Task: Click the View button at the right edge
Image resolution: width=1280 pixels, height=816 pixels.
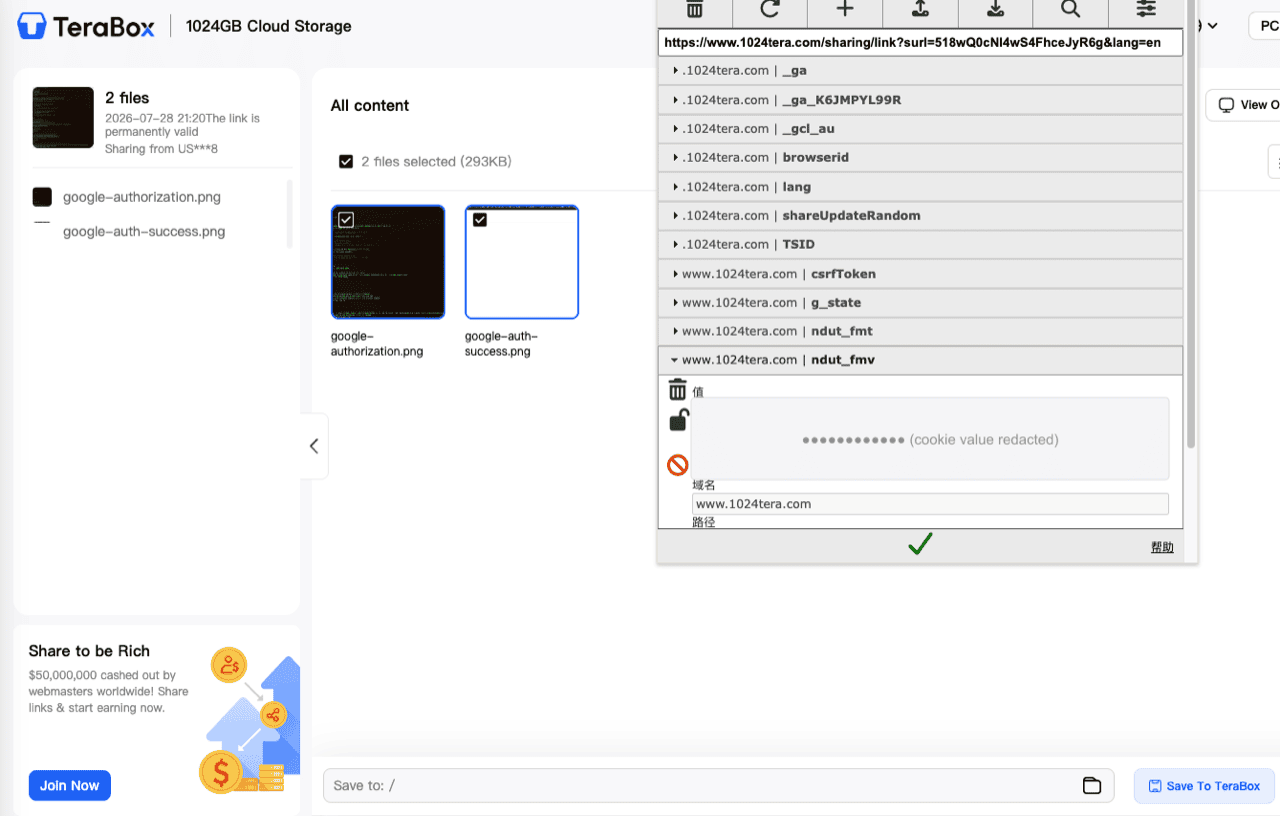Action: tap(1244, 105)
